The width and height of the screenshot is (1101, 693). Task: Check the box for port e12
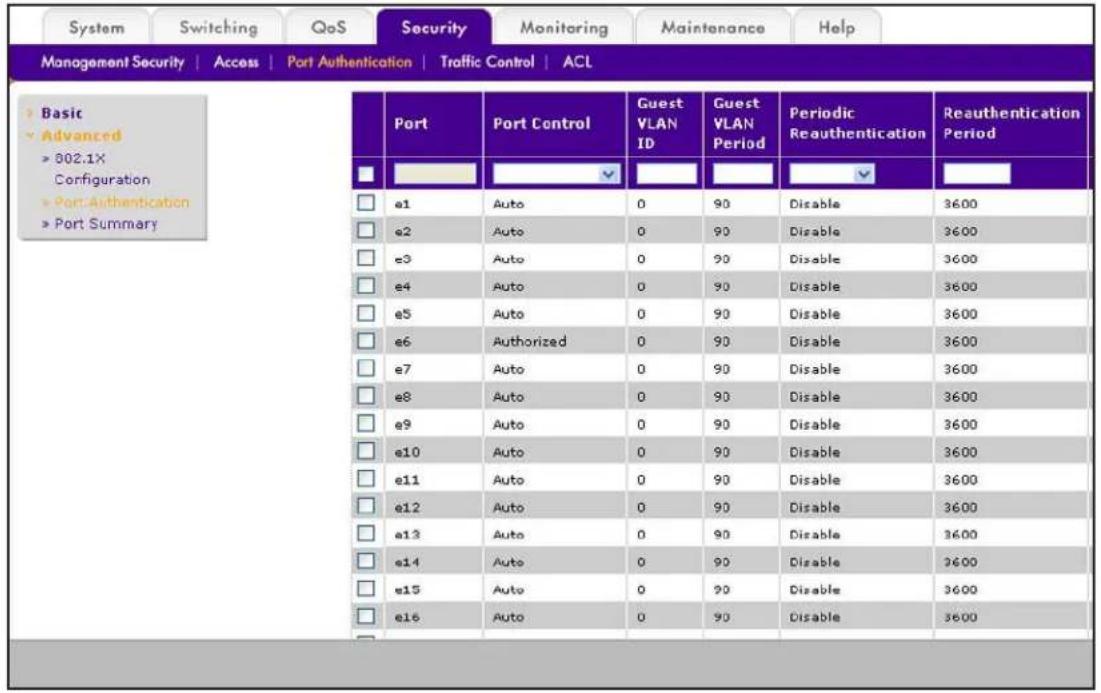(366, 506)
